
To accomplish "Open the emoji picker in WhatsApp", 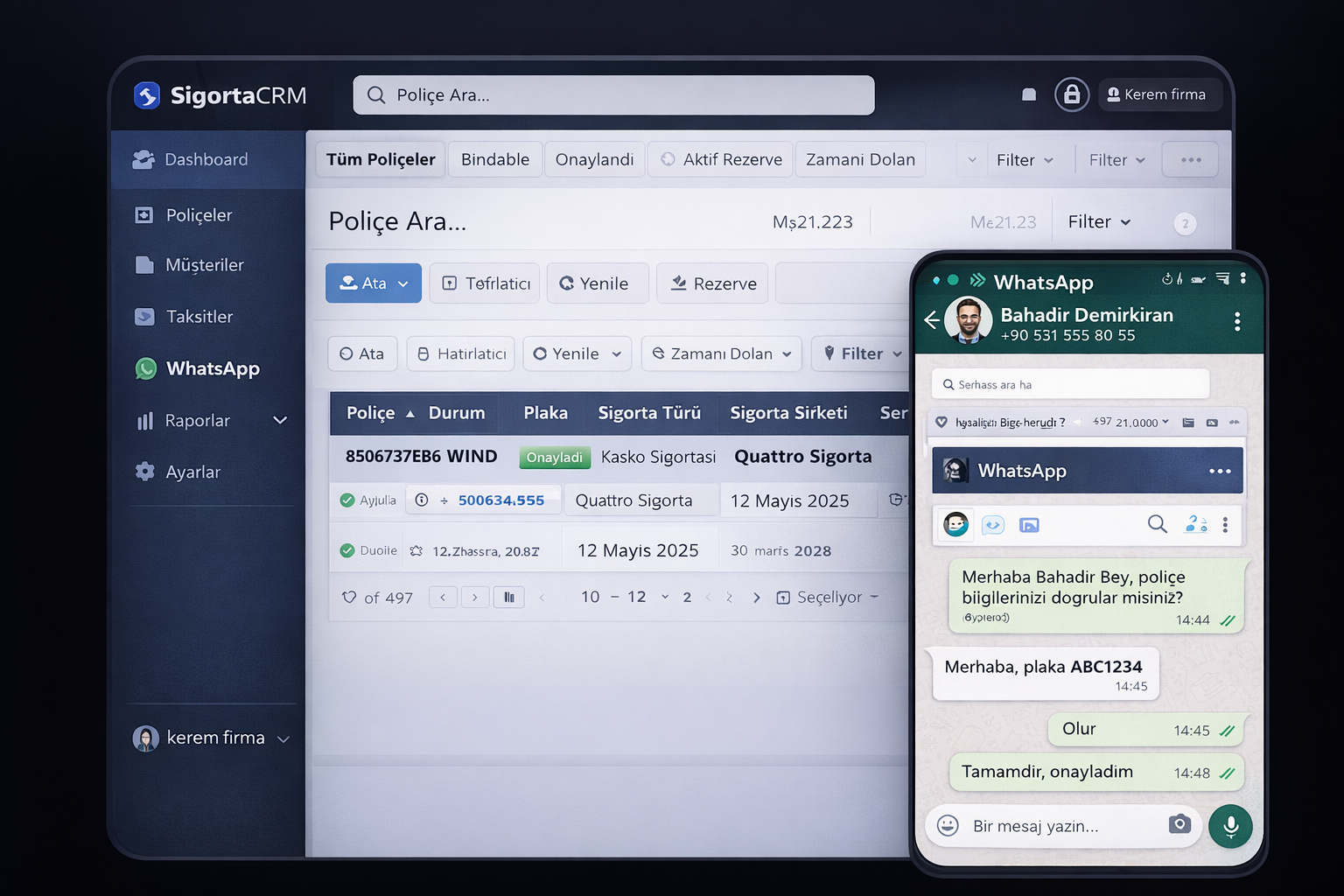I will (x=948, y=826).
